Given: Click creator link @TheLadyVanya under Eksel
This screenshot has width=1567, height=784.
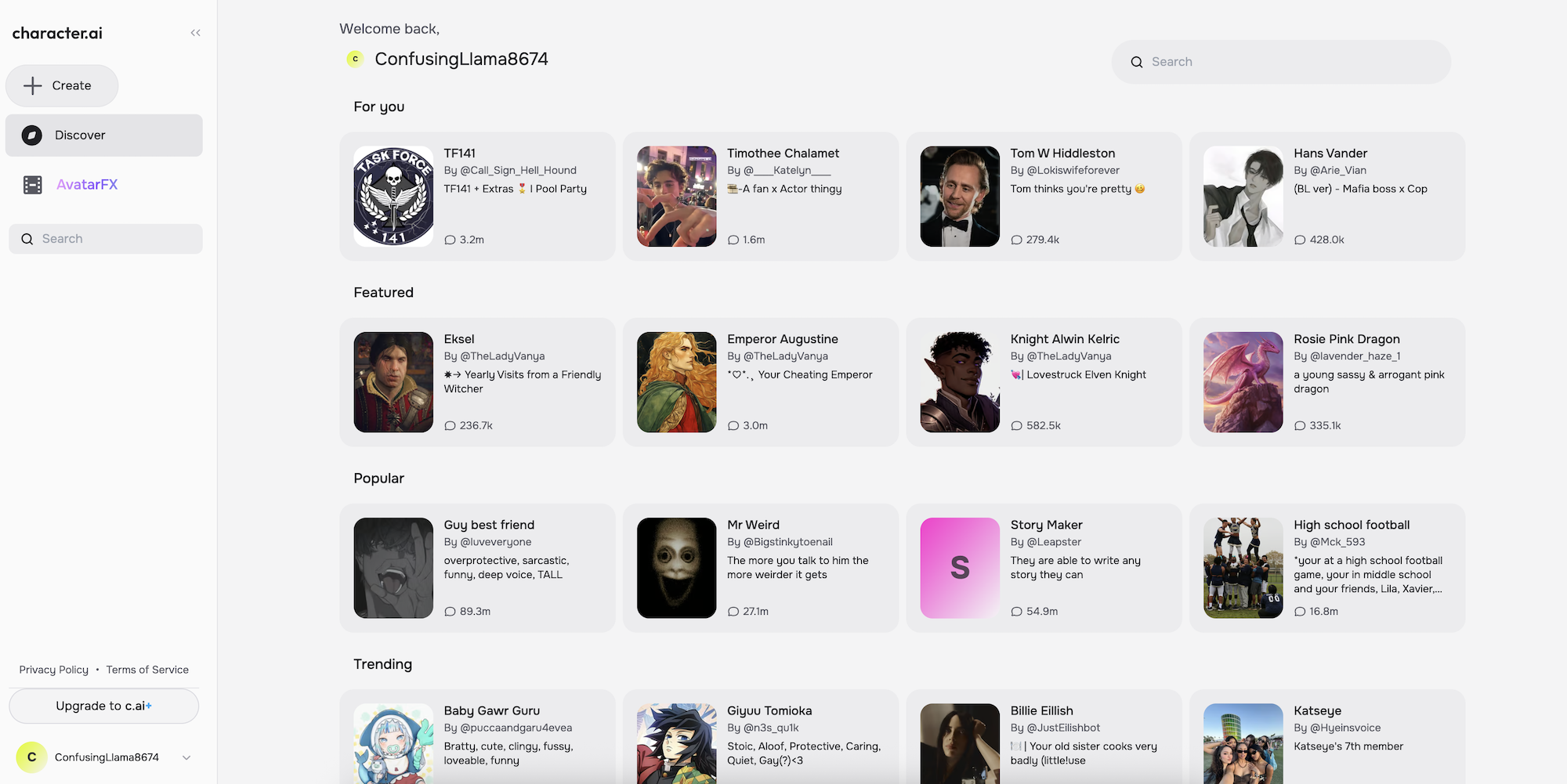Looking at the screenshot, I should (502, 356).
